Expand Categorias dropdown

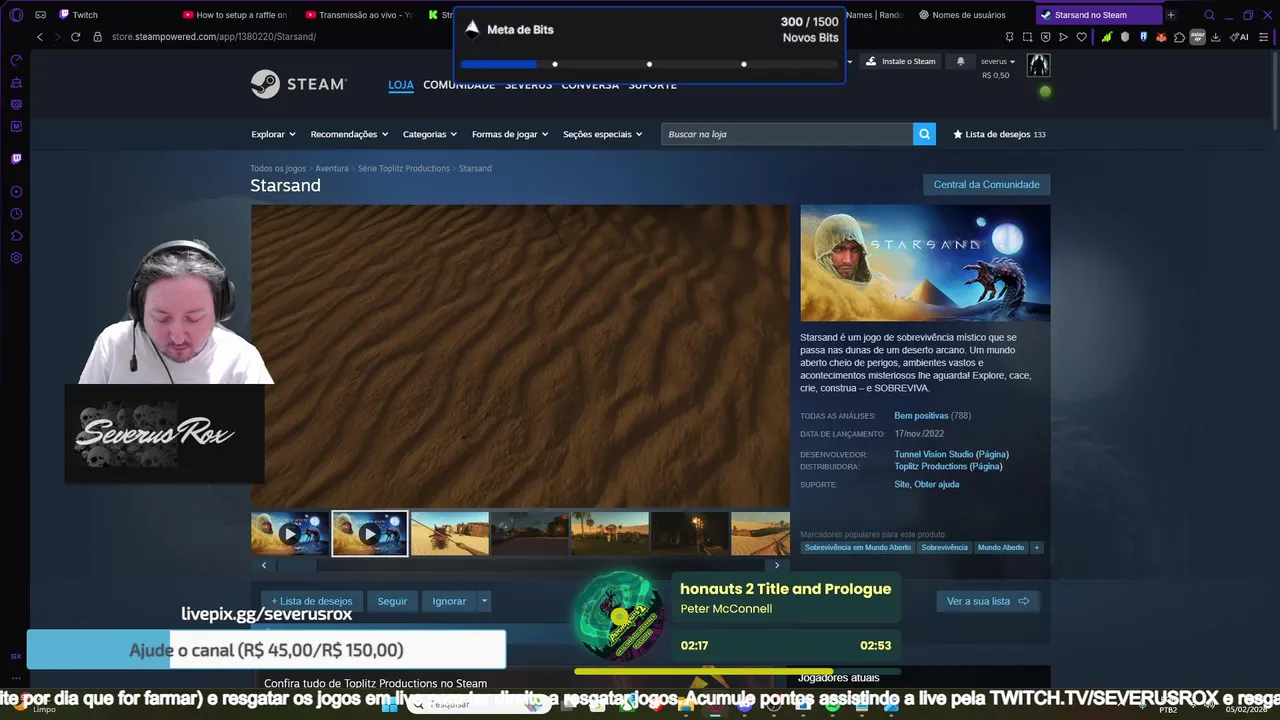point(430,134)
